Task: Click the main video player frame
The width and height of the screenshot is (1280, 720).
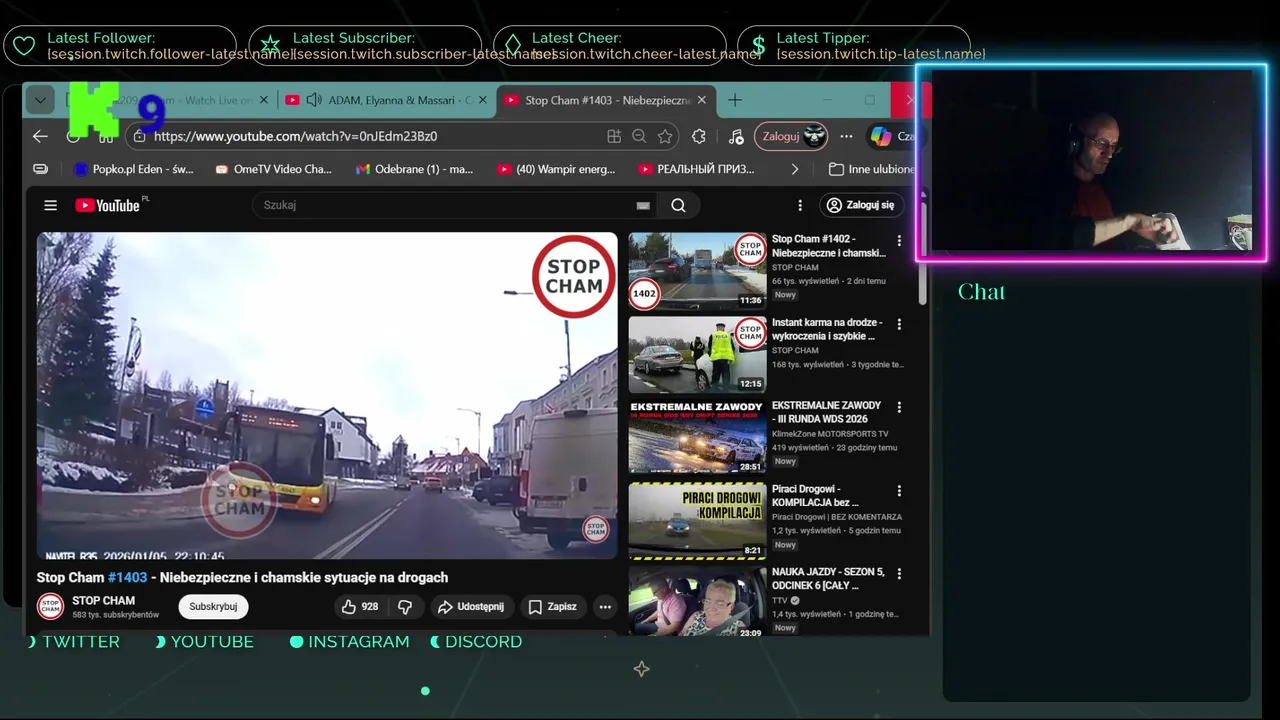Action: 327,395
